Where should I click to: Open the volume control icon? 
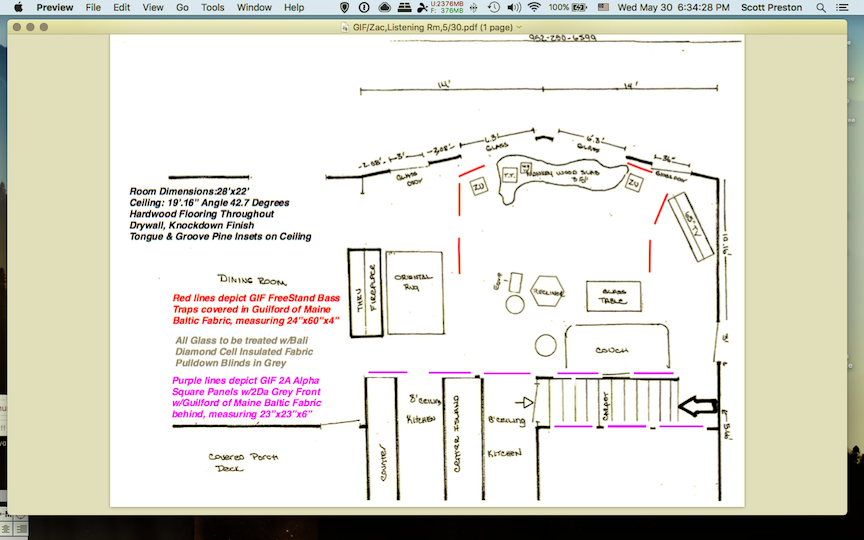pos(514,7)
